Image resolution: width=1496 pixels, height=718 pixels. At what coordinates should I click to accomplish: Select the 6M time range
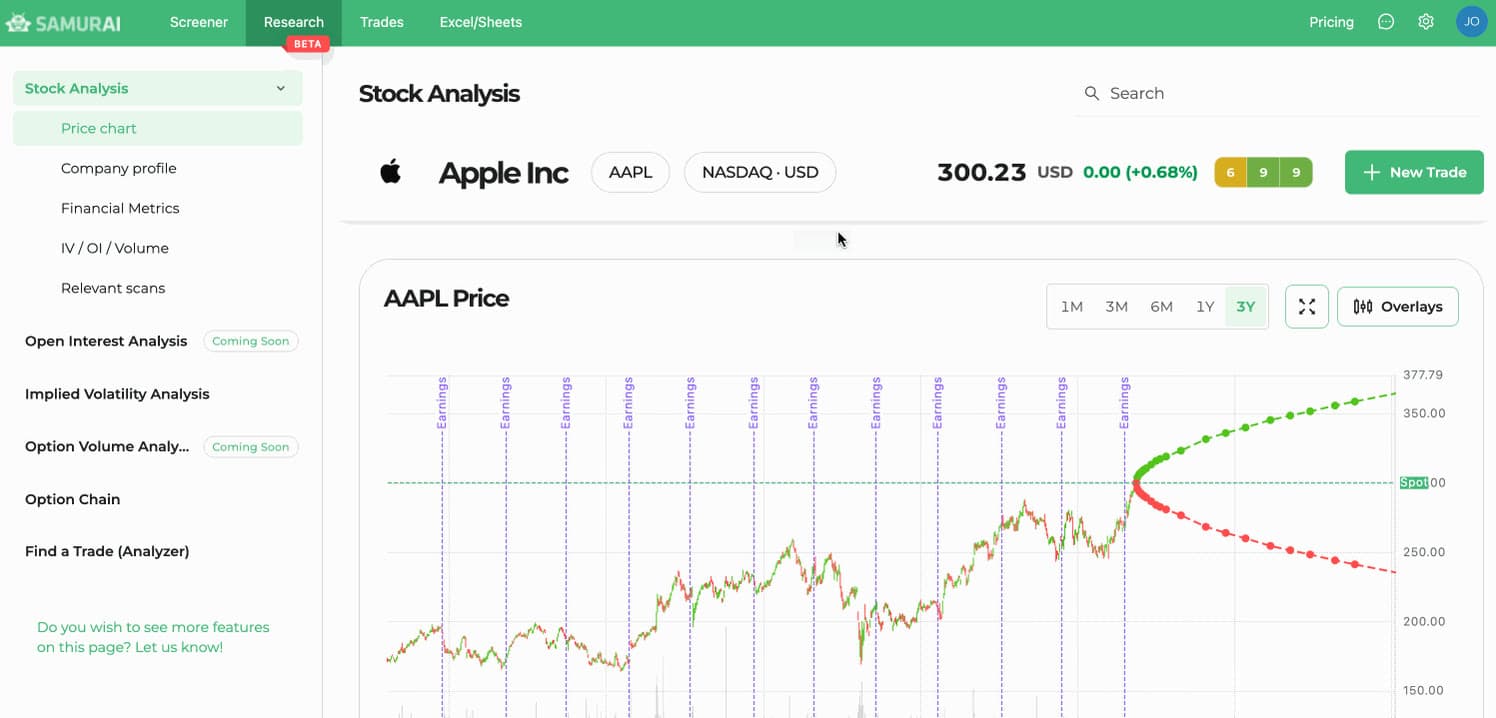pos(1161,307)
